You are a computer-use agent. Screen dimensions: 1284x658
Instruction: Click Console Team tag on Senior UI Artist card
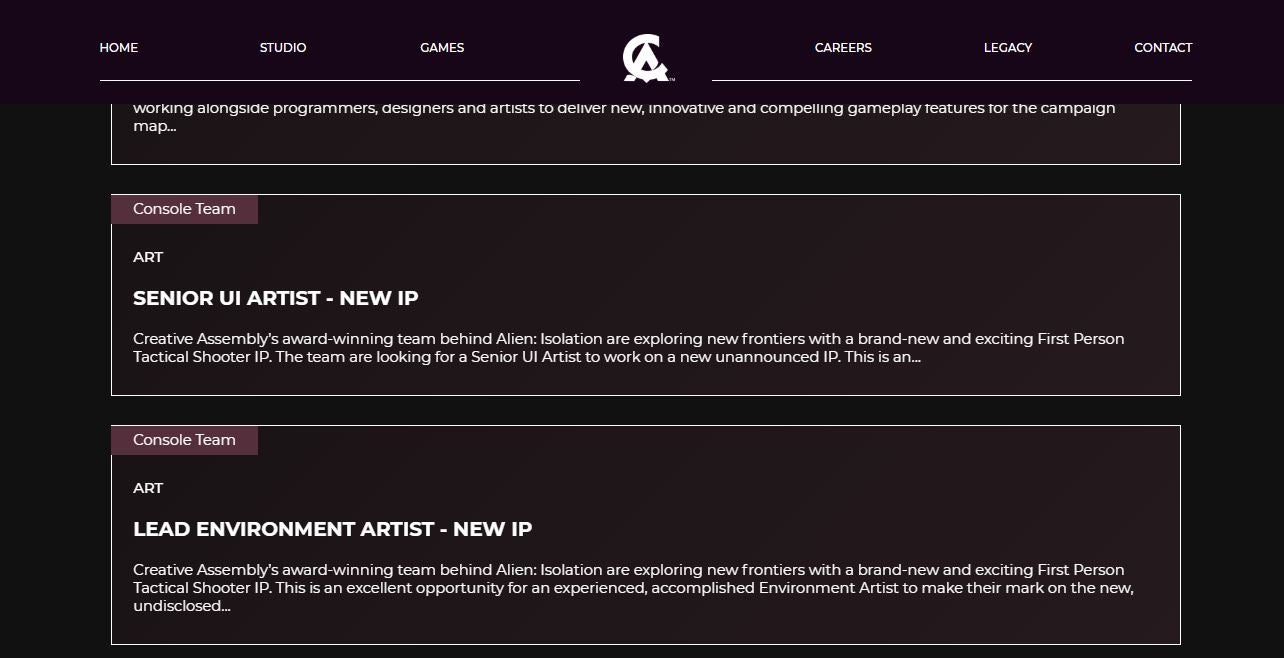[184, 209]
